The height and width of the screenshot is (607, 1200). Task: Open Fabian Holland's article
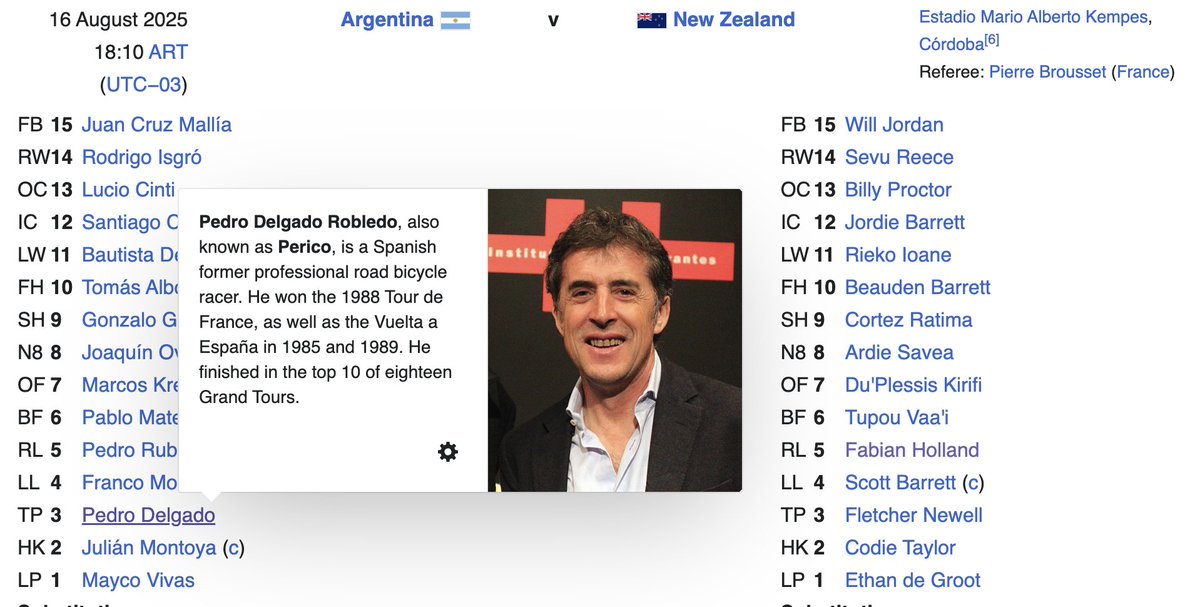coord(912,450)
